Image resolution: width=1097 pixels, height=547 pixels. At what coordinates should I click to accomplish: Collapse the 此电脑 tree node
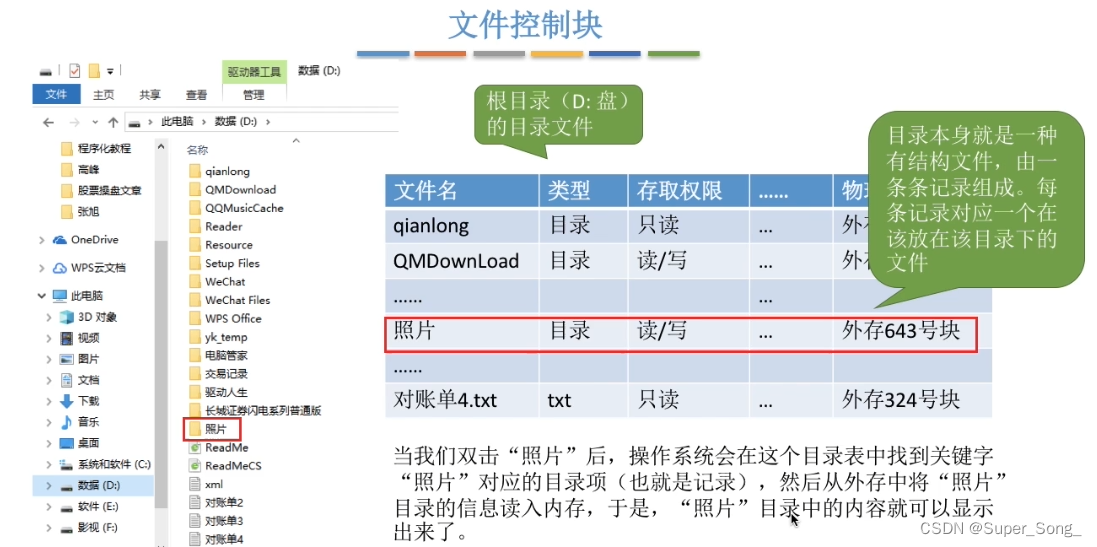[43, 296]
